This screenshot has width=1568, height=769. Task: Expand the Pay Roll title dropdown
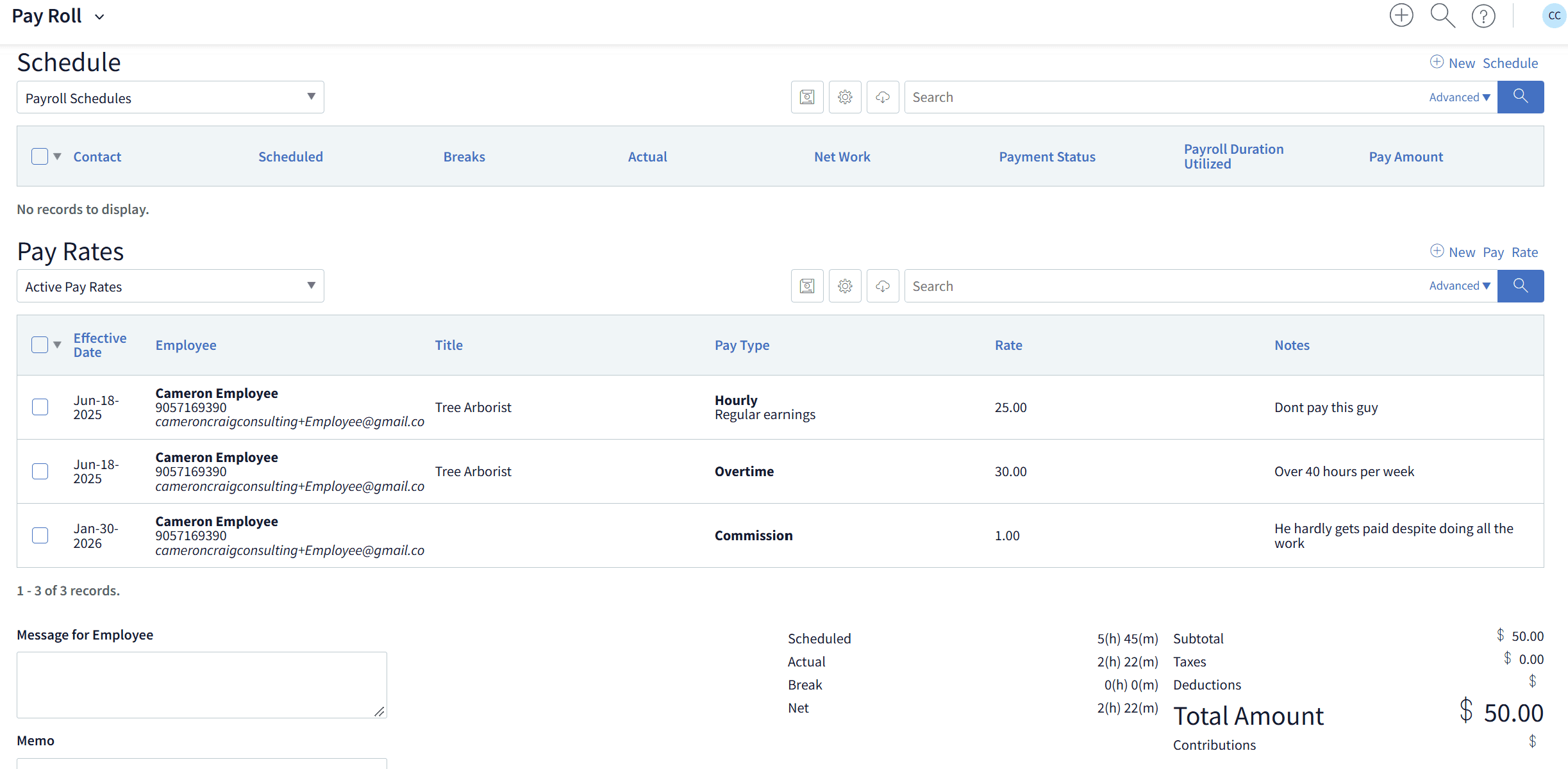click(99, 17)
